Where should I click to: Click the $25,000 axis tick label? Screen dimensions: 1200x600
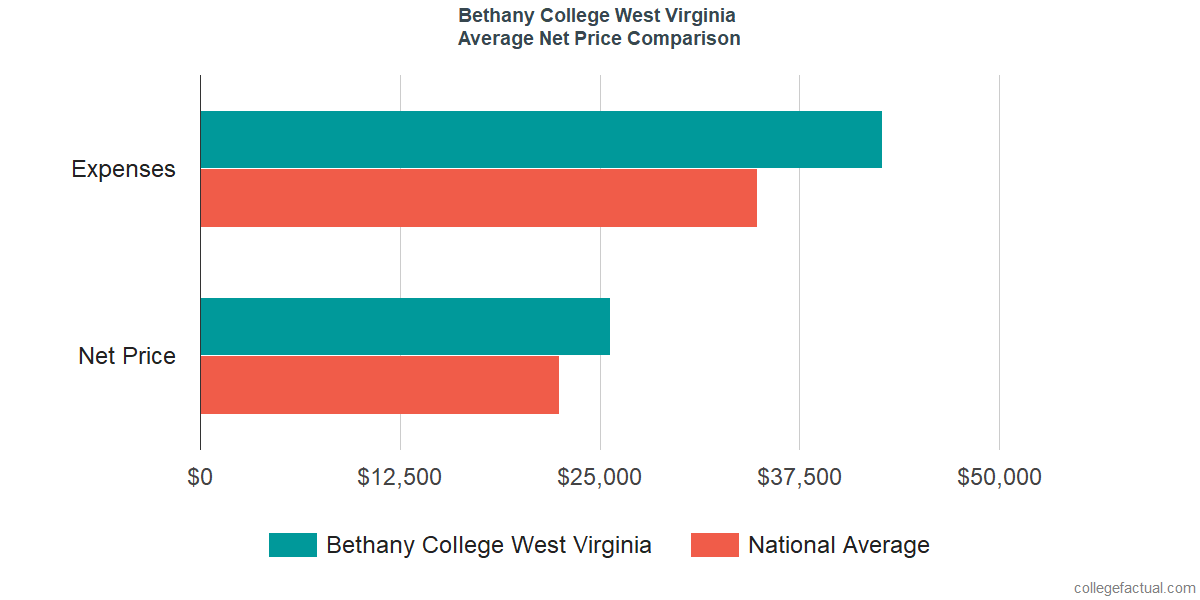600,477
